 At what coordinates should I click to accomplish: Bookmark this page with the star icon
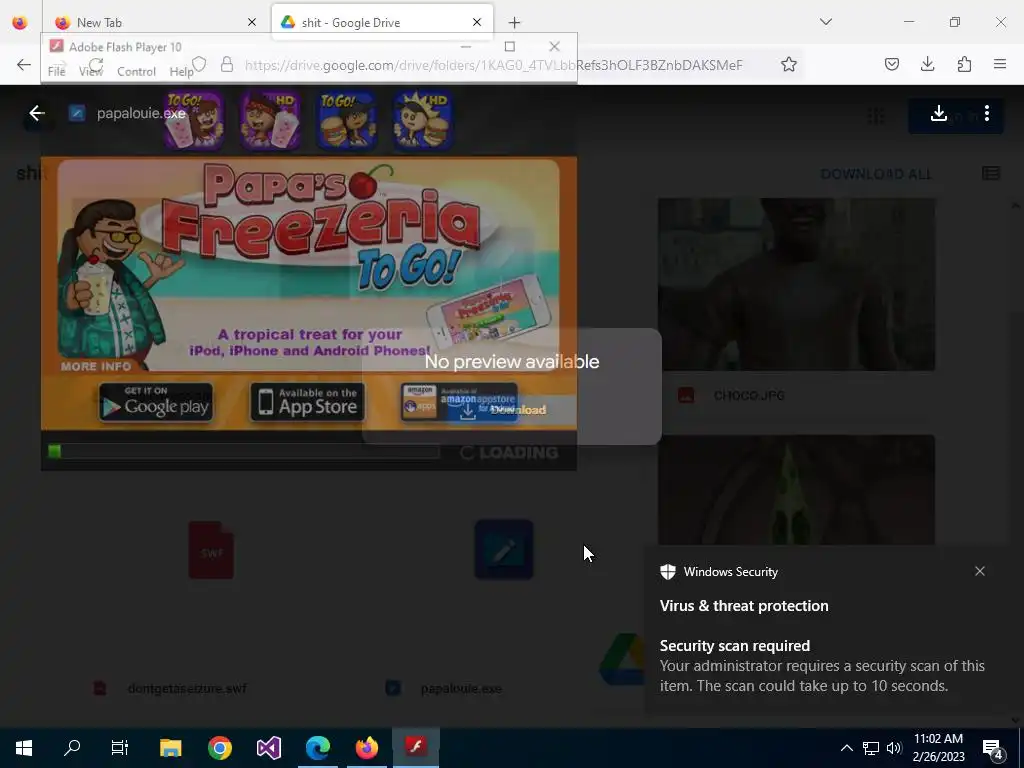click(789, 64)
